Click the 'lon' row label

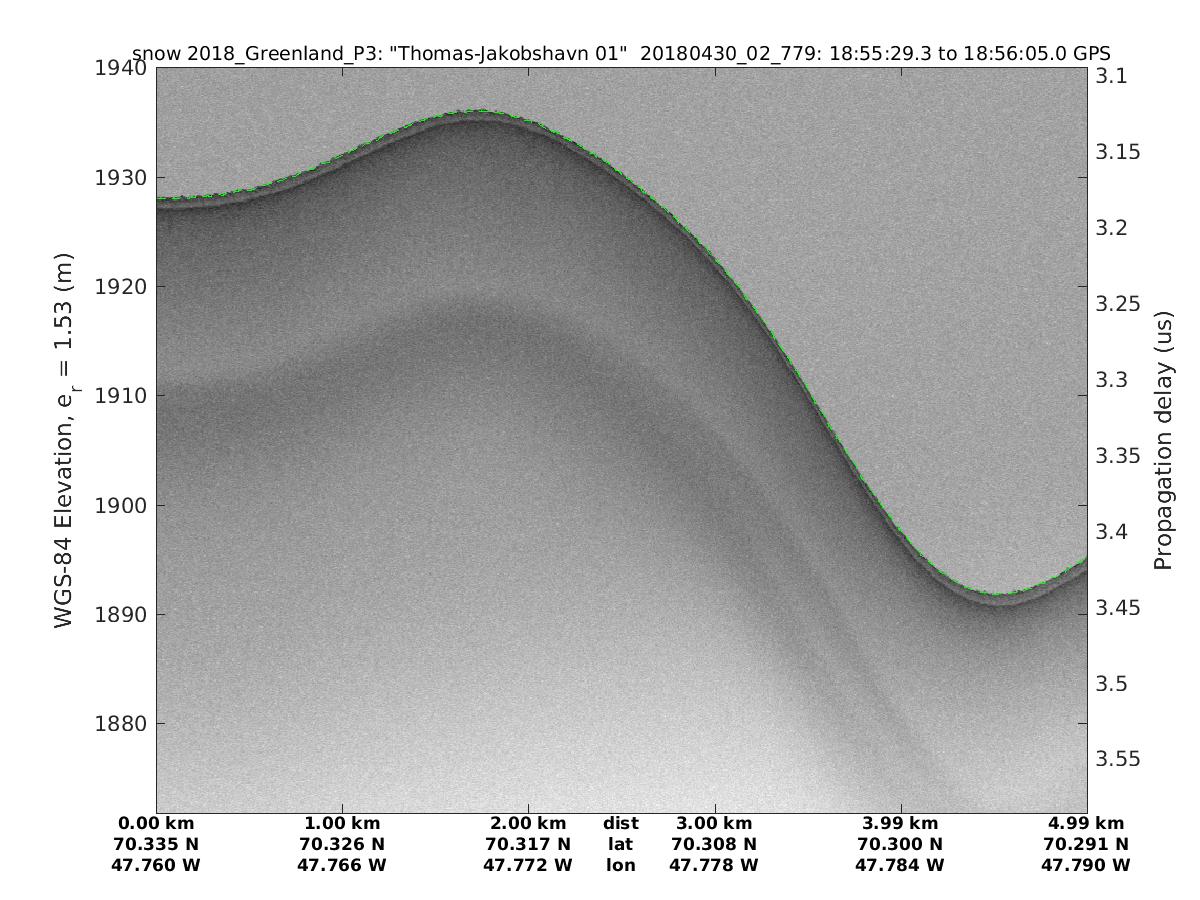620,865
